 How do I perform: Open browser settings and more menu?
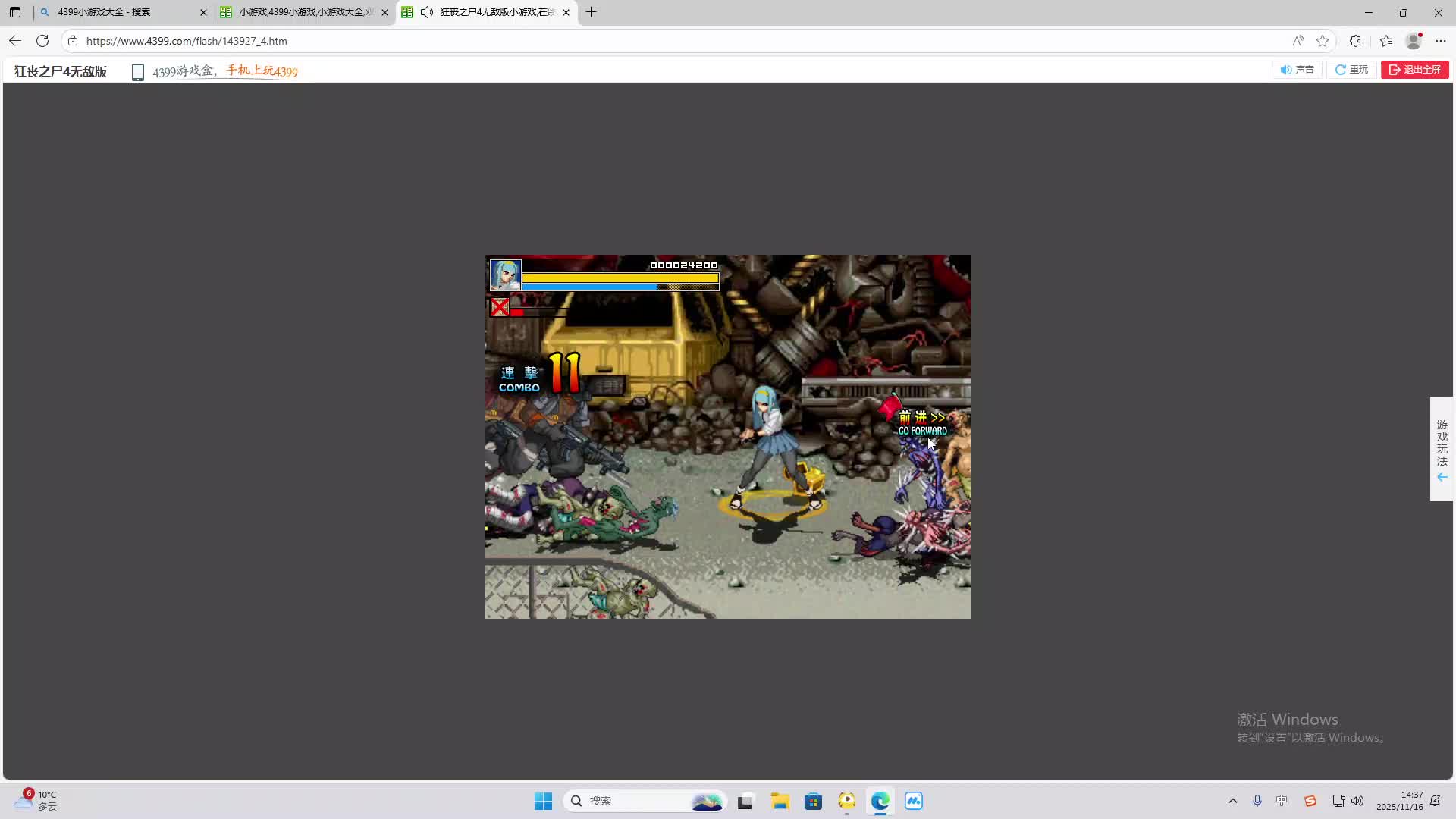tap(1441, 41)
